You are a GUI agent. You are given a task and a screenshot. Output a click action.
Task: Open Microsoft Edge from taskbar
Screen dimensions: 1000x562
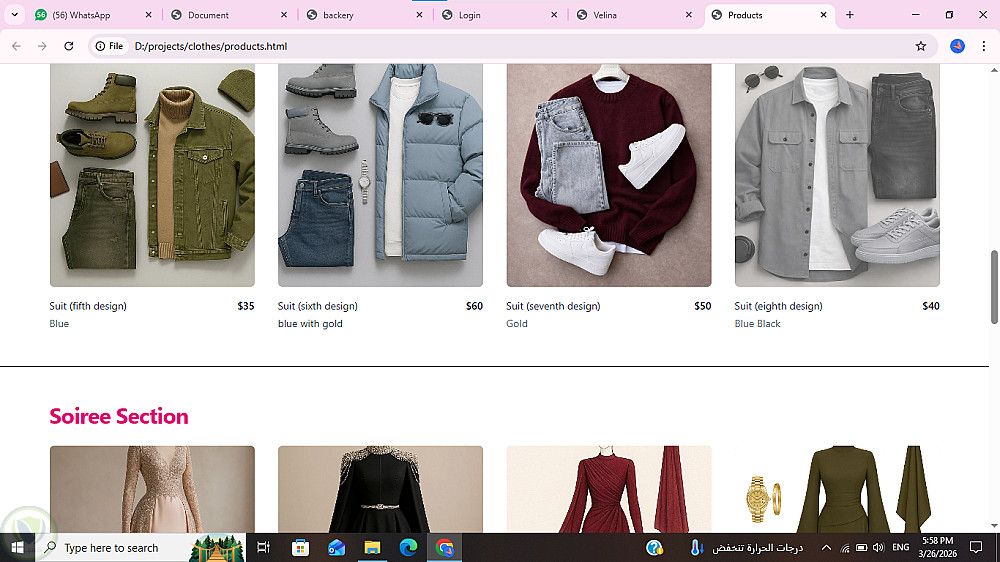click(x=408, y=547)
